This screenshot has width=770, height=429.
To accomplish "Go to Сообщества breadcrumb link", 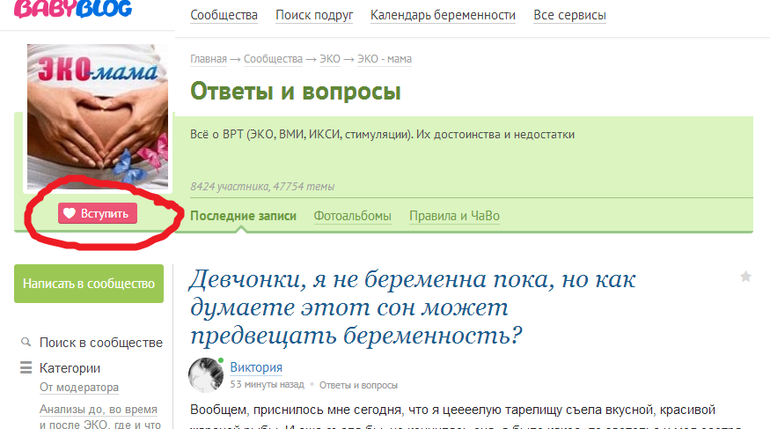I will tap(273, 59).
